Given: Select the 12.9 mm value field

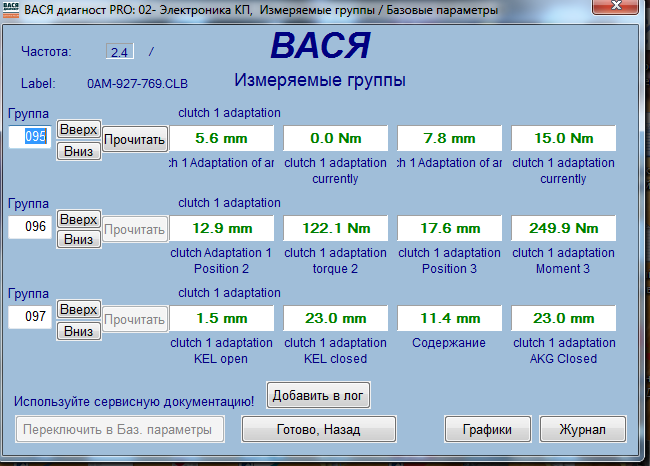Looking at the screenshot, I should coord(222,228).
